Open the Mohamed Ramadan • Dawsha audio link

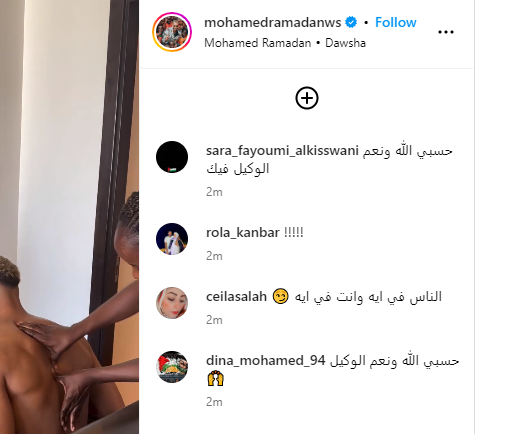[x=285, y=43]
